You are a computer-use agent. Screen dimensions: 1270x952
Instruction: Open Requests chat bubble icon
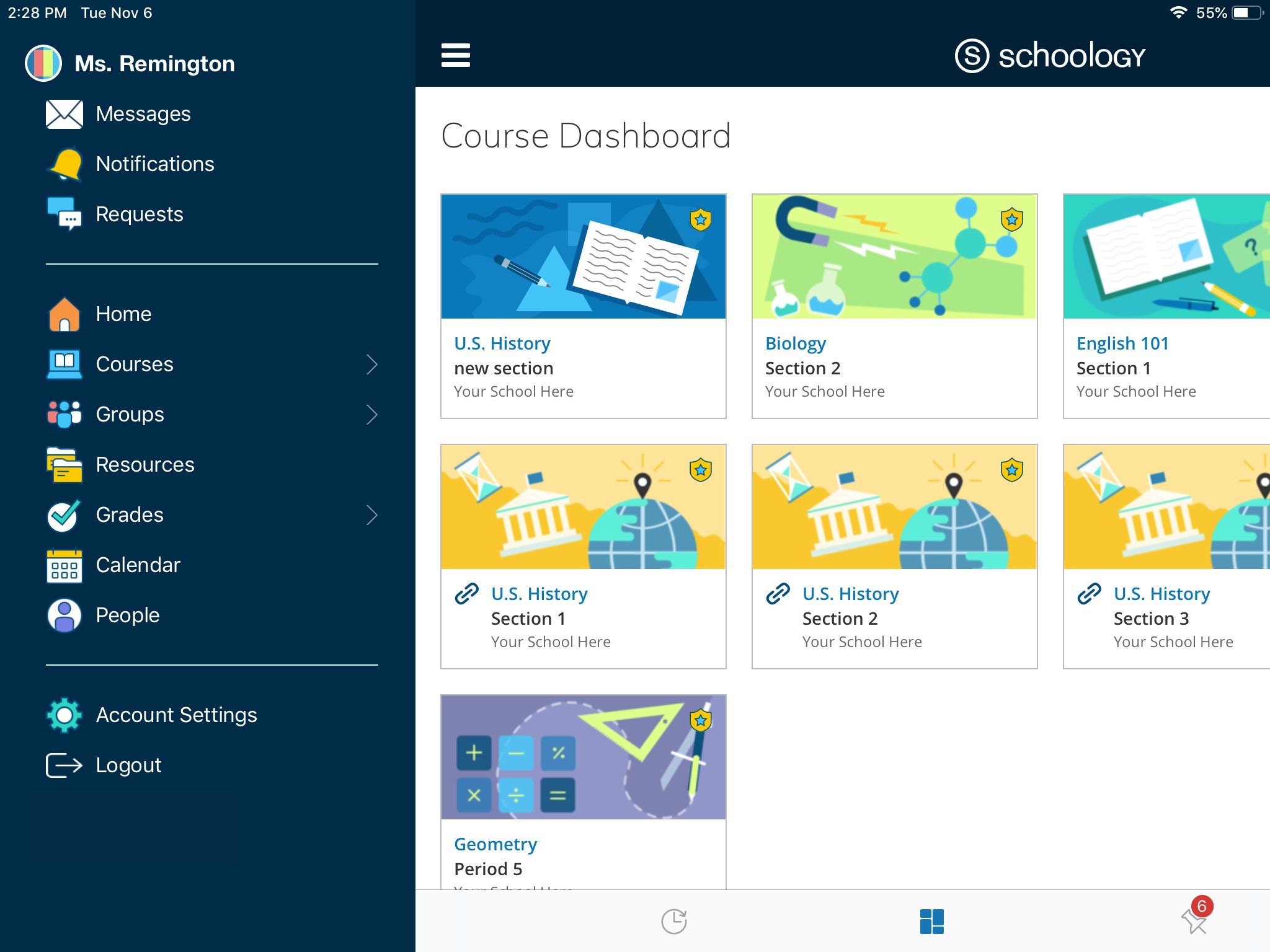pyautogui.click(x=64, y=214)
